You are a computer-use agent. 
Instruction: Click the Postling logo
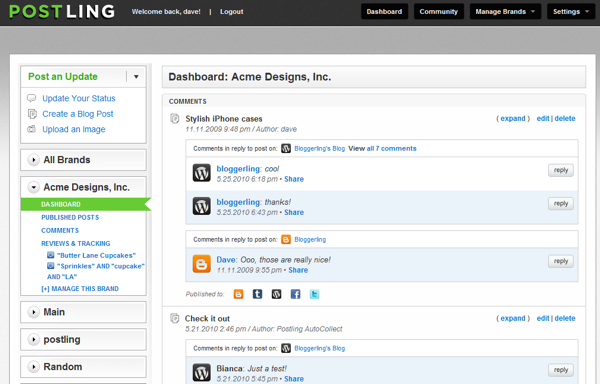click(x=62, y=11)
